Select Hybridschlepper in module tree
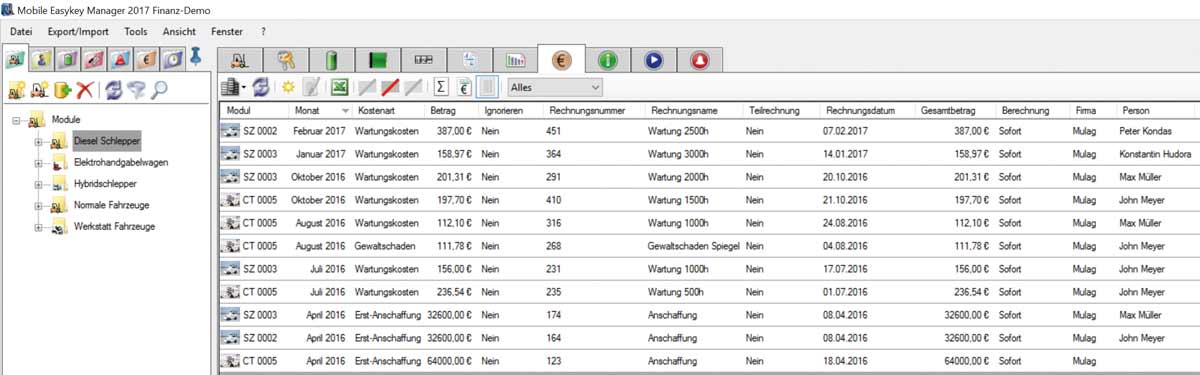Image resolution: width=1200 pixels, height=375 pixels. (105, 184)
